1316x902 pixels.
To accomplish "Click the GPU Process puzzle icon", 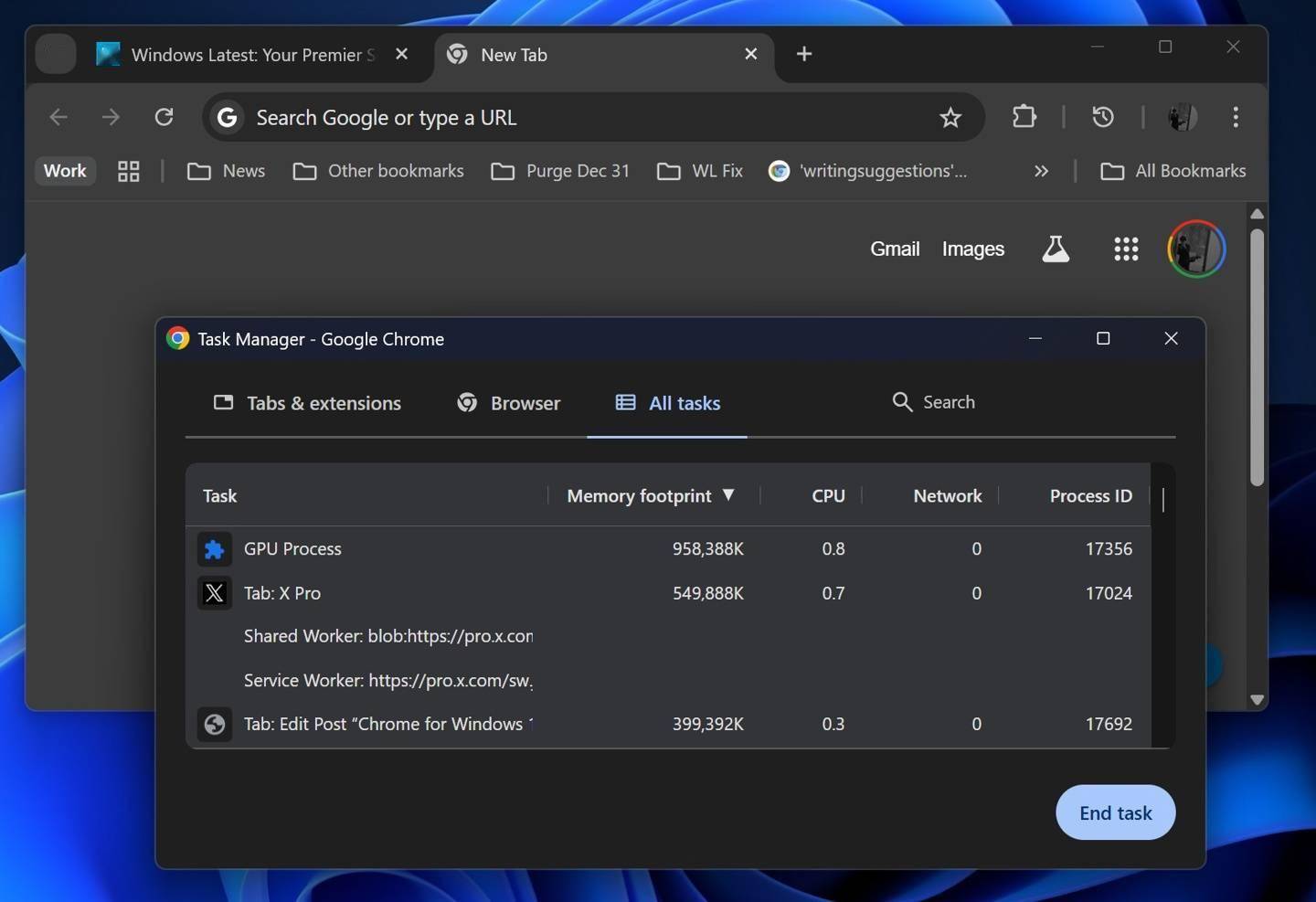I will point(215,549).
